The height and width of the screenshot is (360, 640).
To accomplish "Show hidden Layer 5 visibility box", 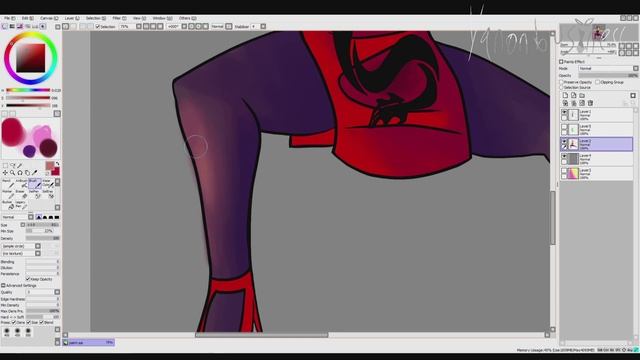I will pos(564,127).
